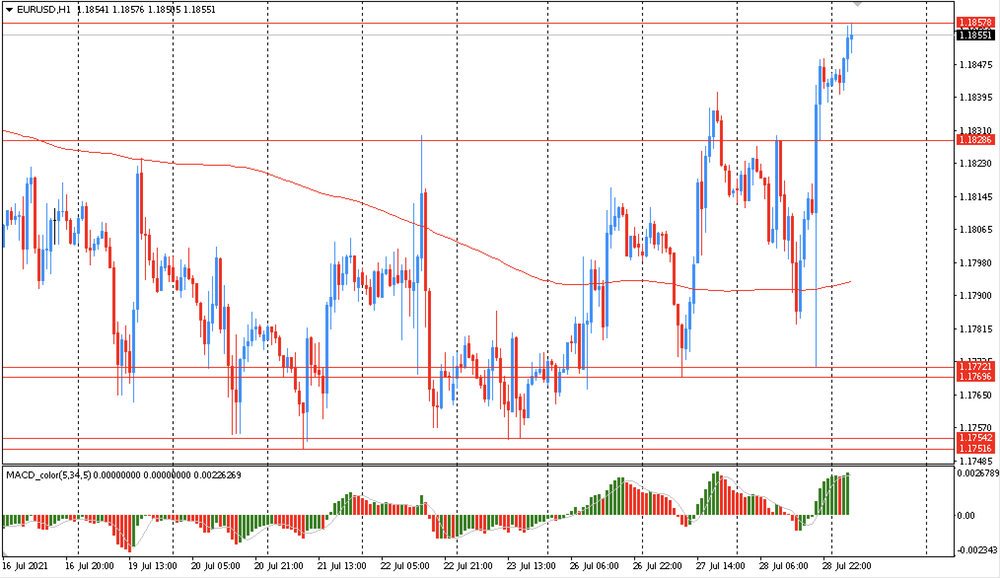Click the MACD scale value -0.002343

[977, 550]
